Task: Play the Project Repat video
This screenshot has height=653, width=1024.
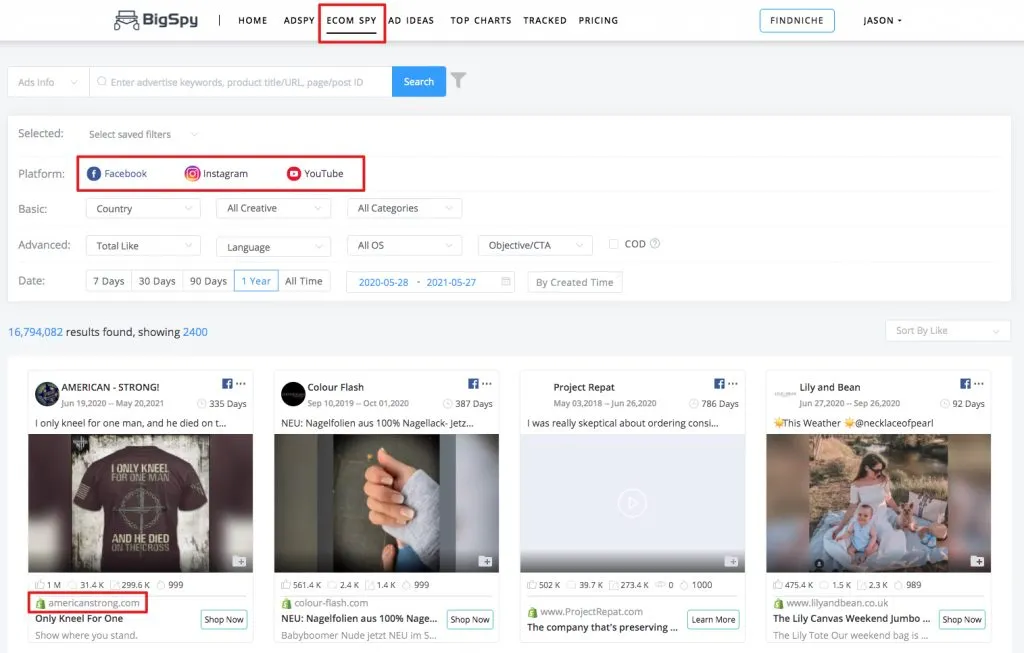Action: (x=632, y=503)
